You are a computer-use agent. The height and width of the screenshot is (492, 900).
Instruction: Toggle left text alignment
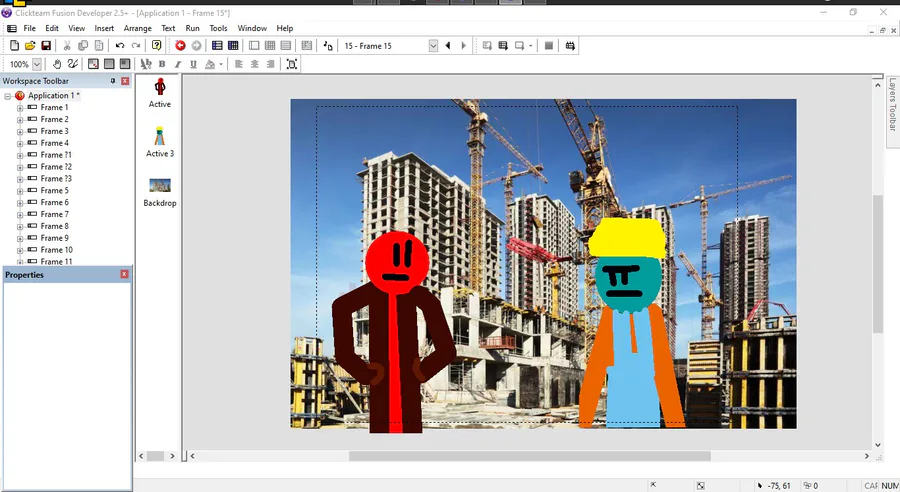[239, 64]
